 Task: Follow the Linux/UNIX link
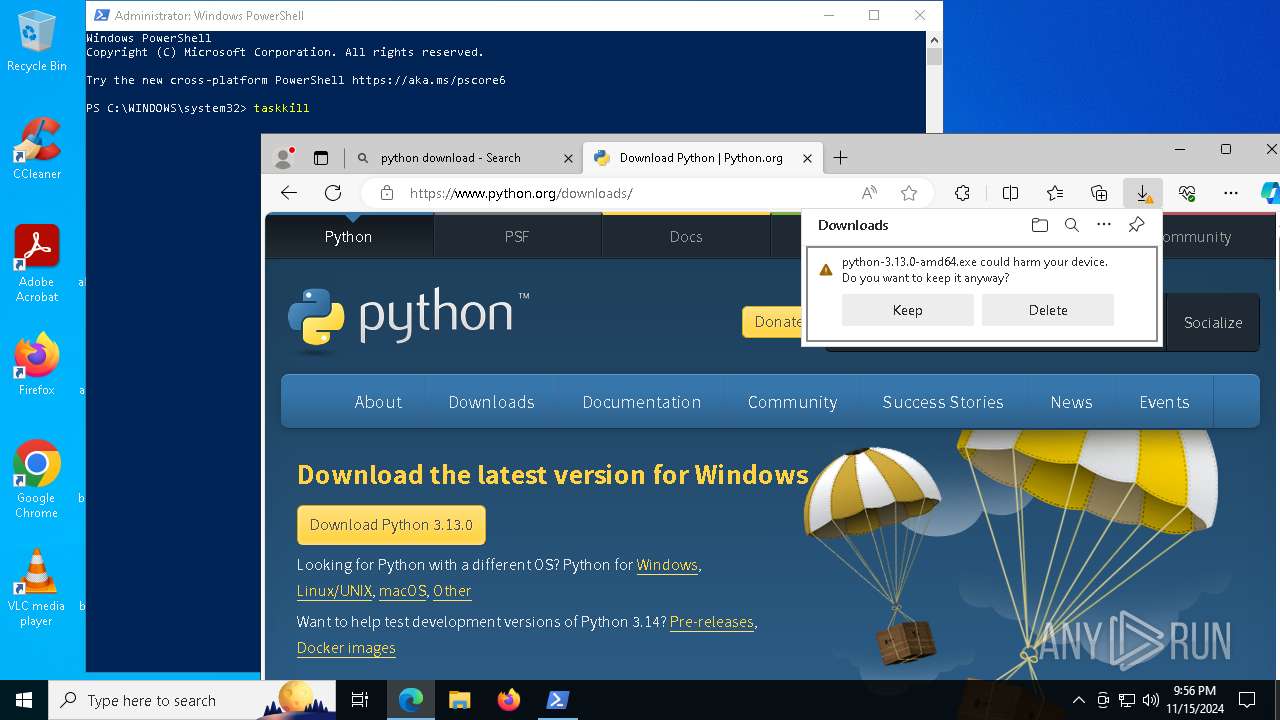pyautogui.click(x=334, y=591)
